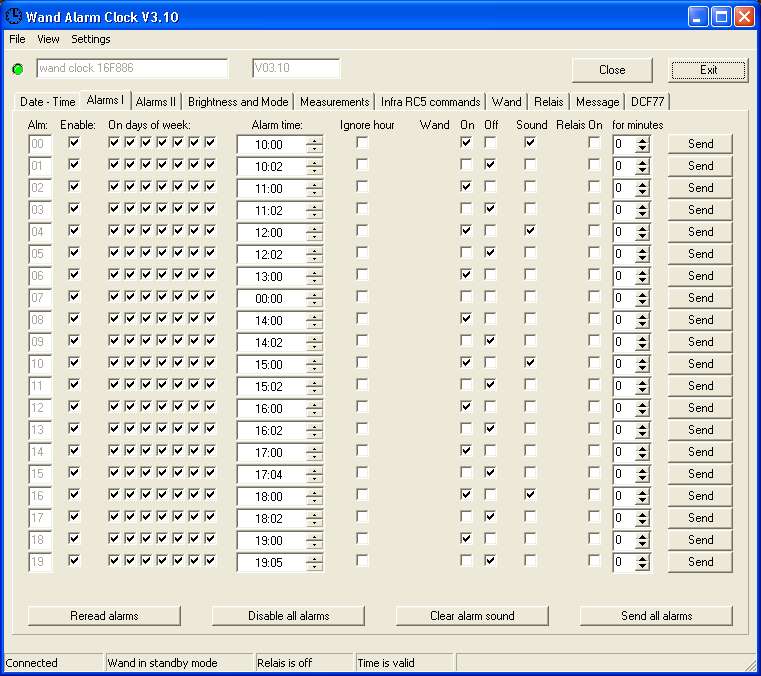Click Disable all alarms
Screen dimensions: 761x676
(x=288, y=616)
